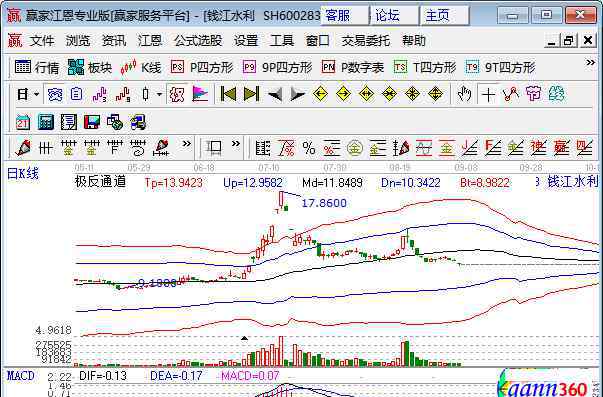603x397 pixels.
Task: Select the crosshair cursor tool
Action: point(488,94)
